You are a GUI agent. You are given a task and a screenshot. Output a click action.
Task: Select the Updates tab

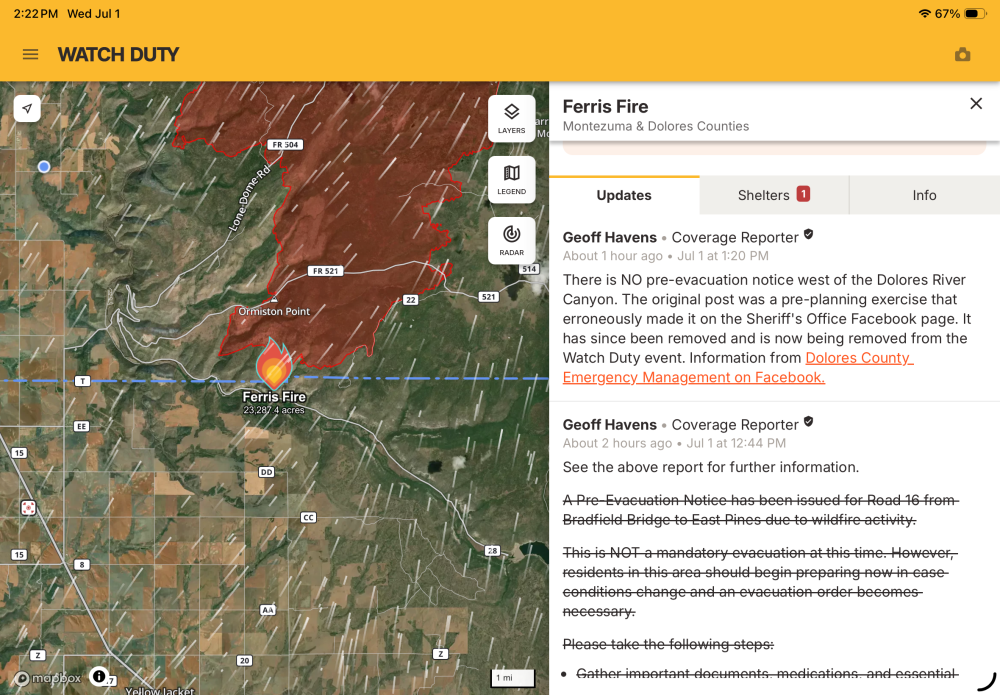[x=624, y=195]
